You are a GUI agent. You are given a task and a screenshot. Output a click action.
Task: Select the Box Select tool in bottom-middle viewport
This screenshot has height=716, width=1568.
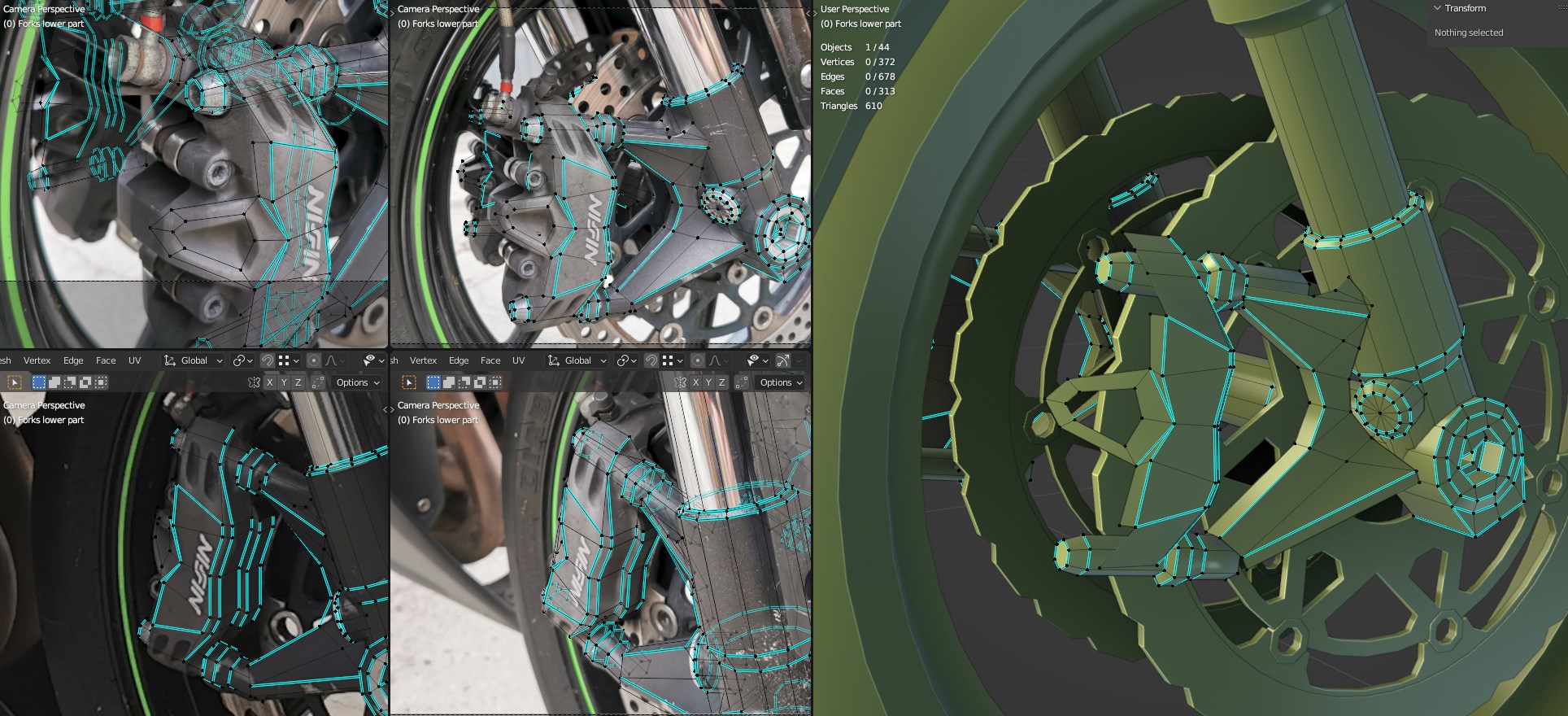pos(408,382)
